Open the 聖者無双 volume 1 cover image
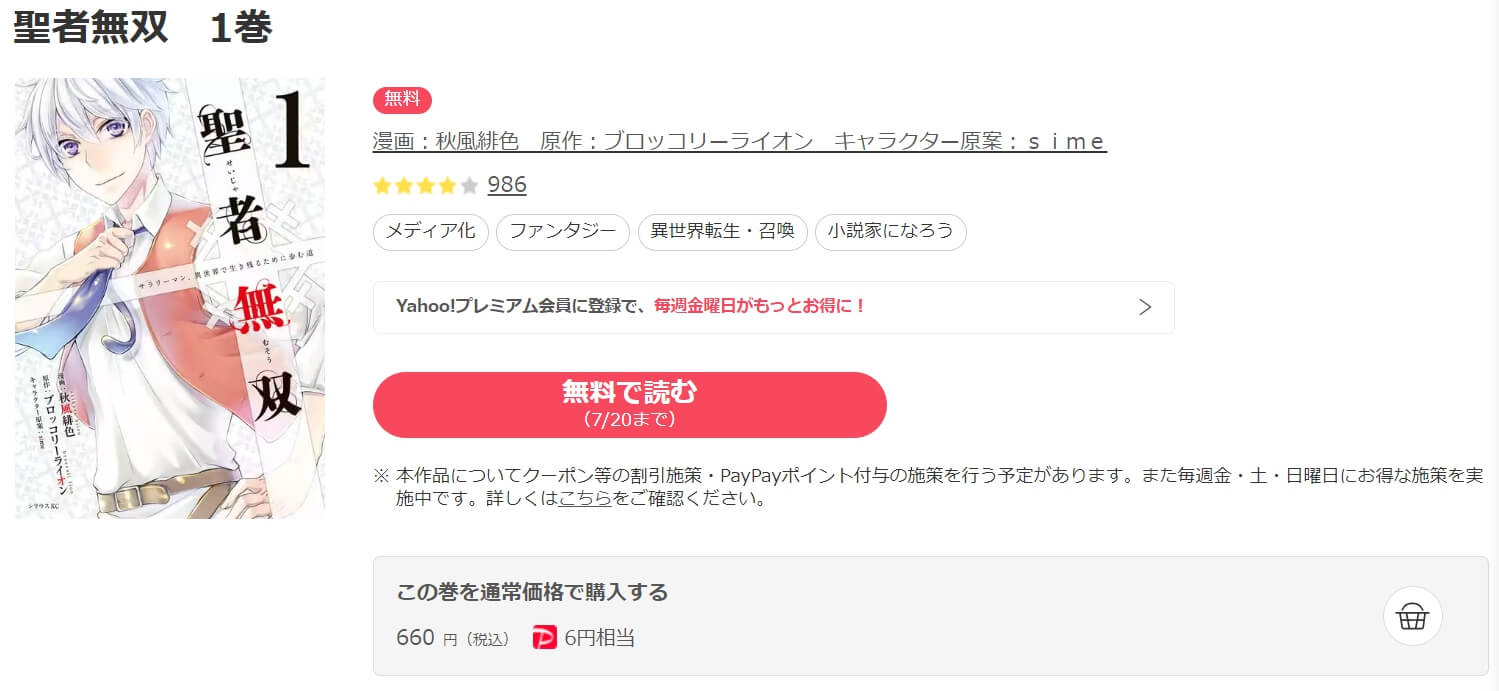This screenshot has width=1499, height=691. pyautogui.click(x=170, y=298)
